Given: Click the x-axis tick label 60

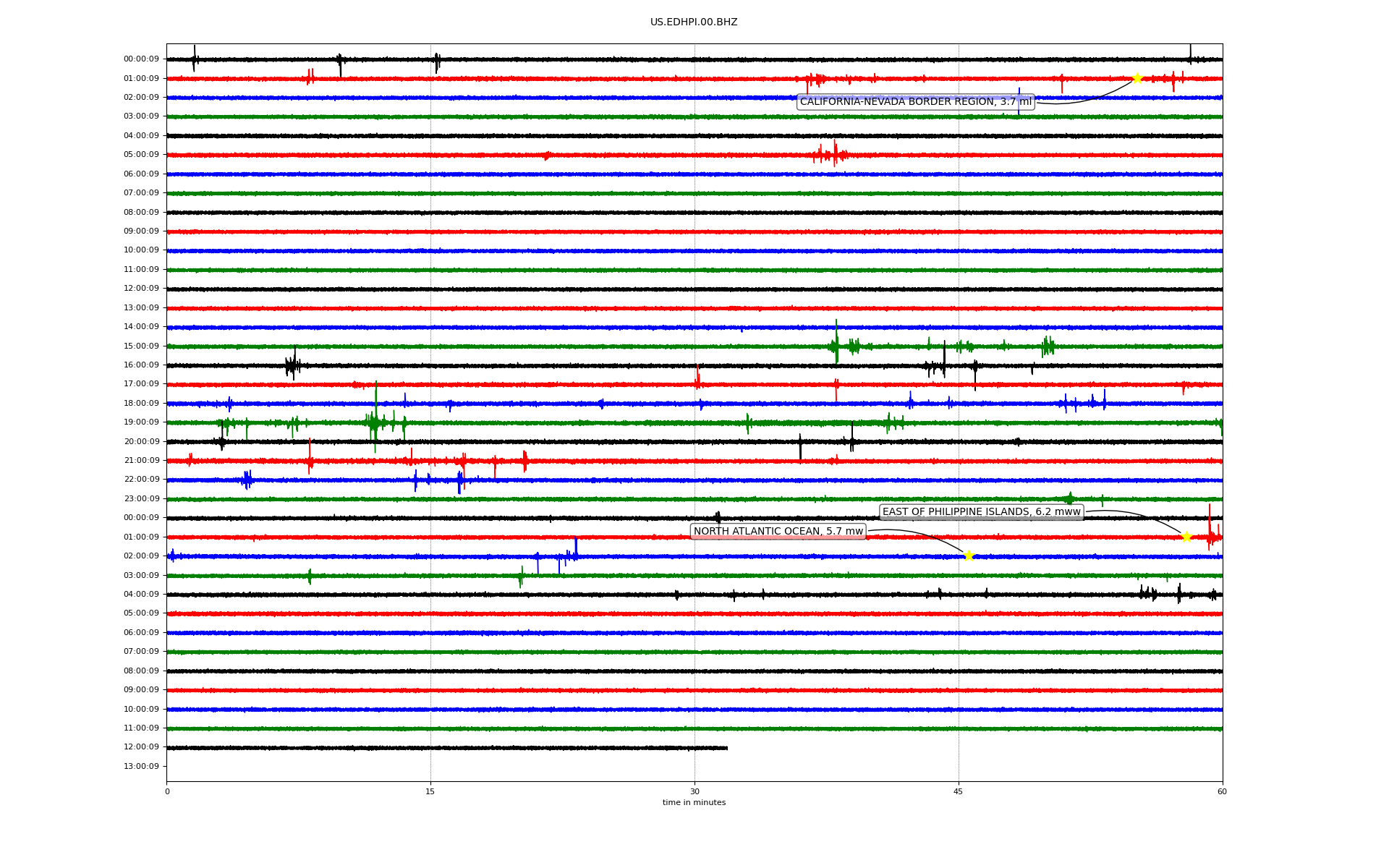Looking at the screenshot, I should pyautogui.click(x=1222, y=791).
